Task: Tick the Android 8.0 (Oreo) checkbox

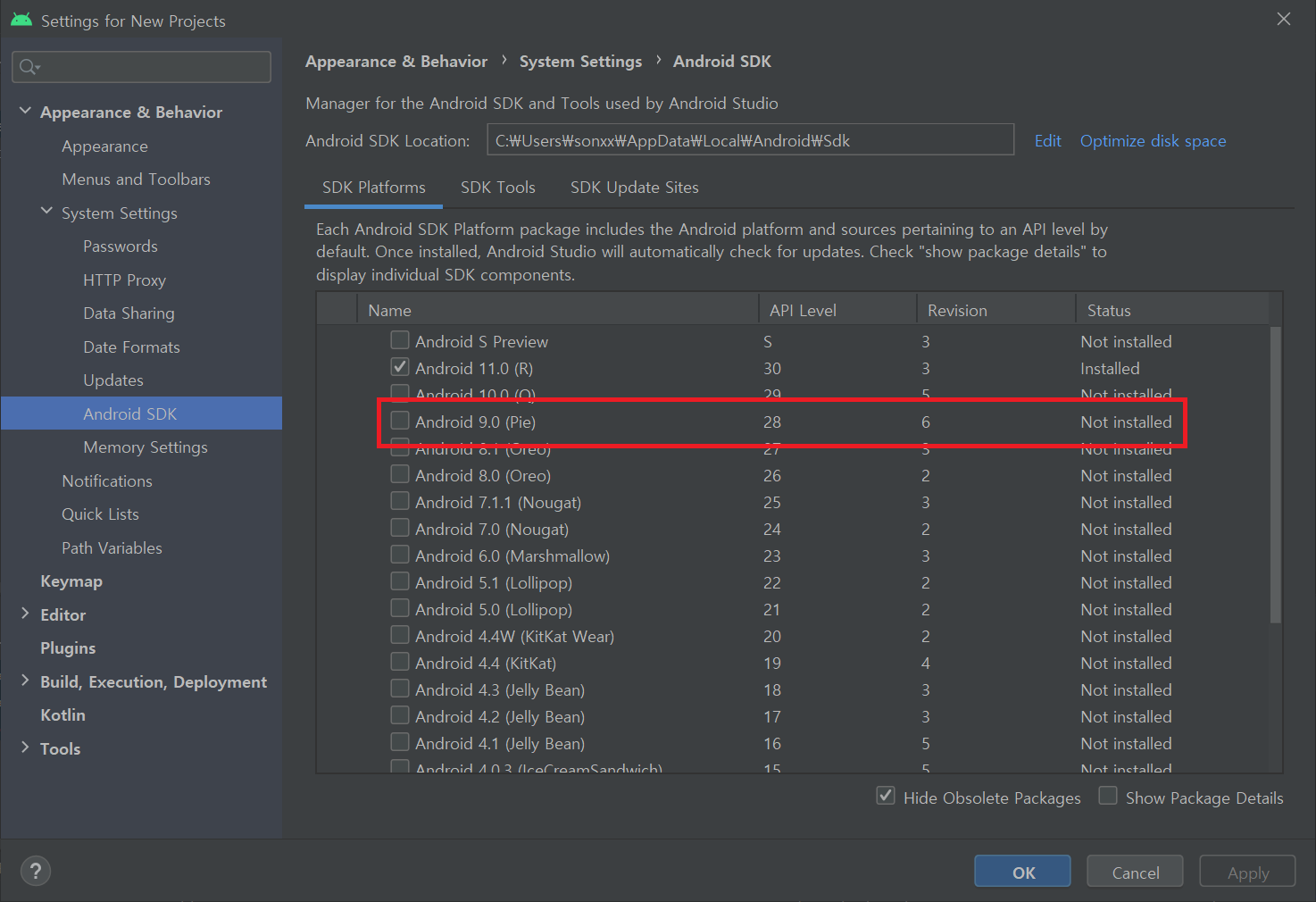Action: click(x=400, y=474)
